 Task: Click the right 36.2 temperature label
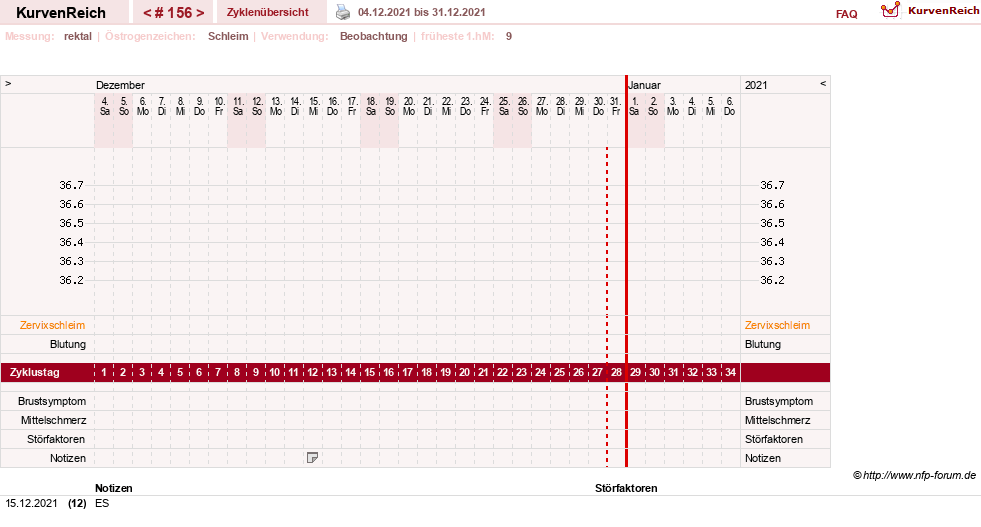(x=772, y=280)
